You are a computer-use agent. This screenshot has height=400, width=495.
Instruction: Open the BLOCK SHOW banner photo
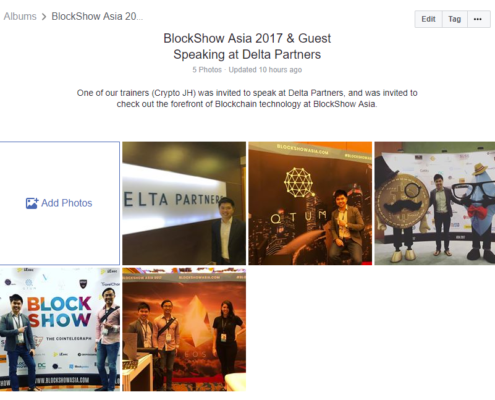tap(60, 329)
